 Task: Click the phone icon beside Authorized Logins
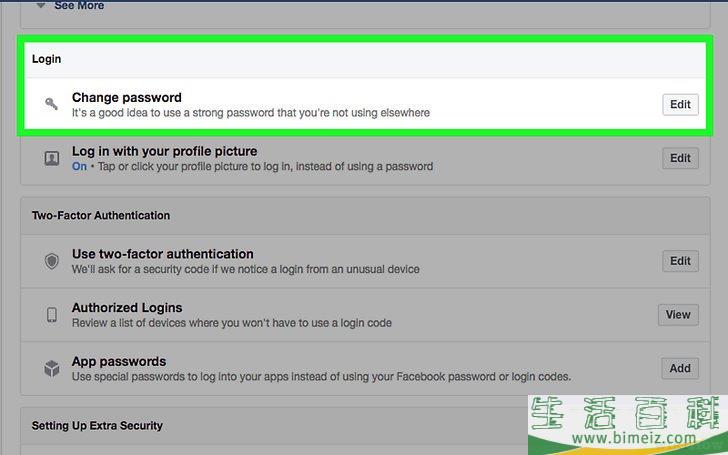pyautogui.click(x=52, y=315)
